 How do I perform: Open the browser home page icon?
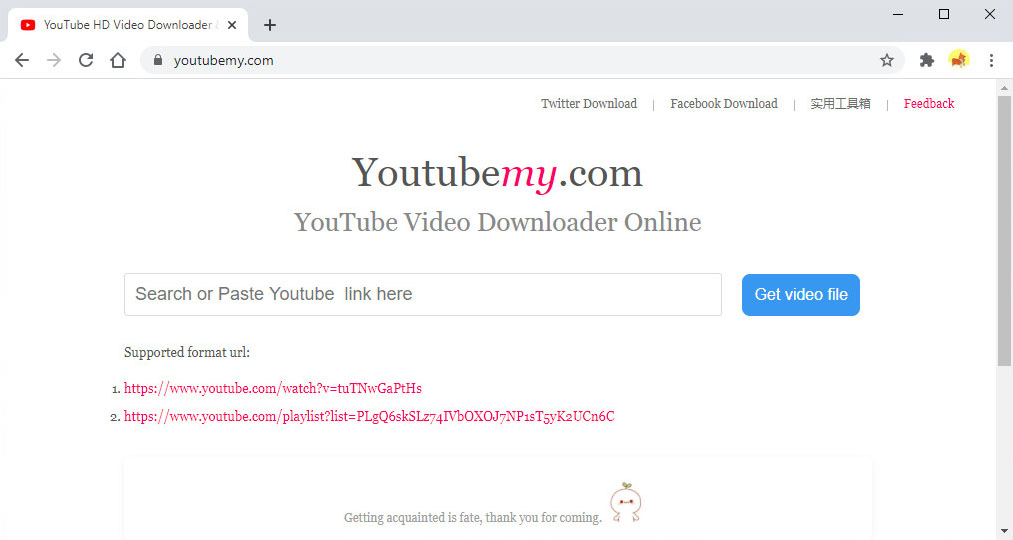coord(118,60)
